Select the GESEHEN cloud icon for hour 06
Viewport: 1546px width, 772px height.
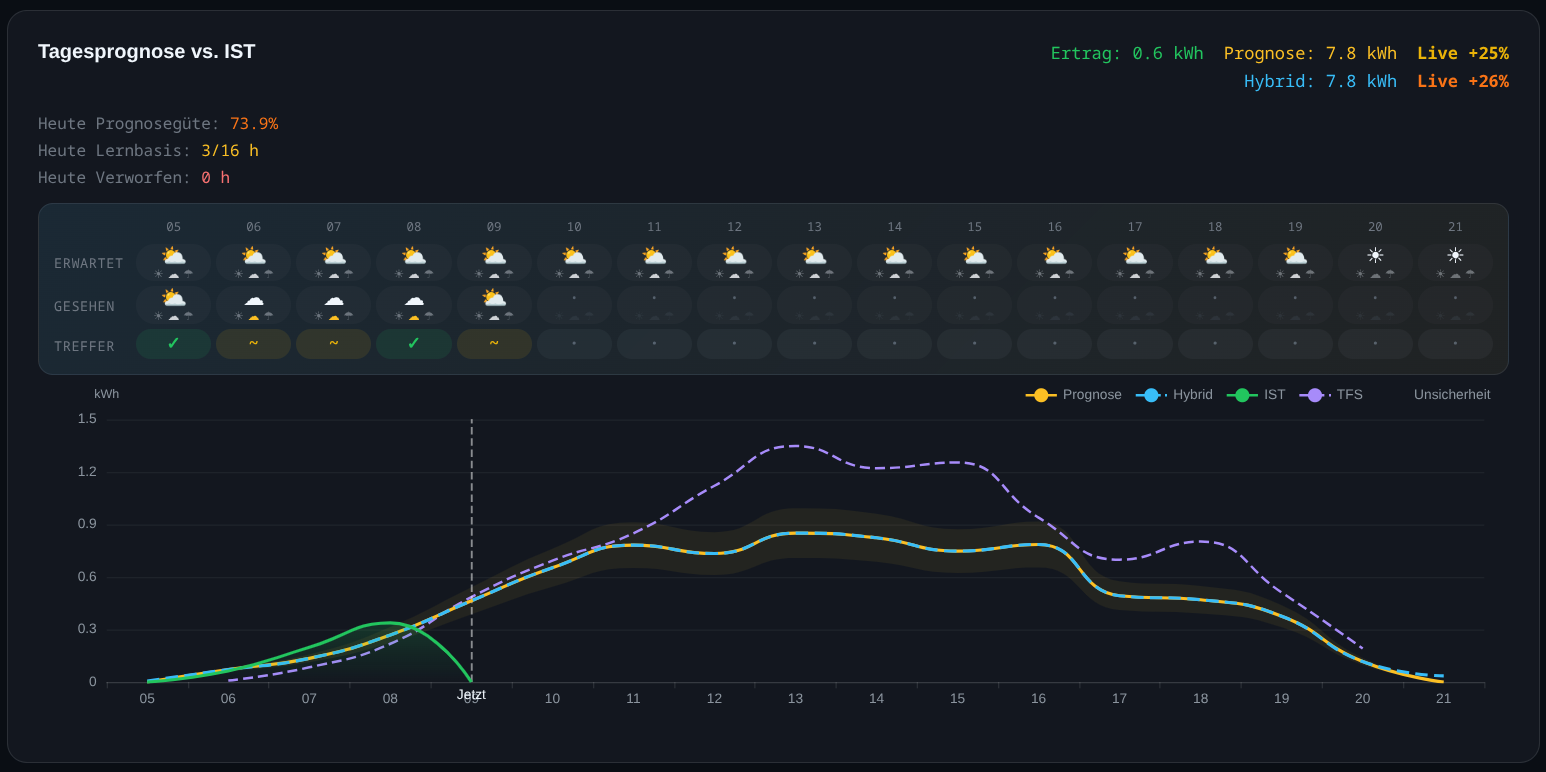[254, 298]
